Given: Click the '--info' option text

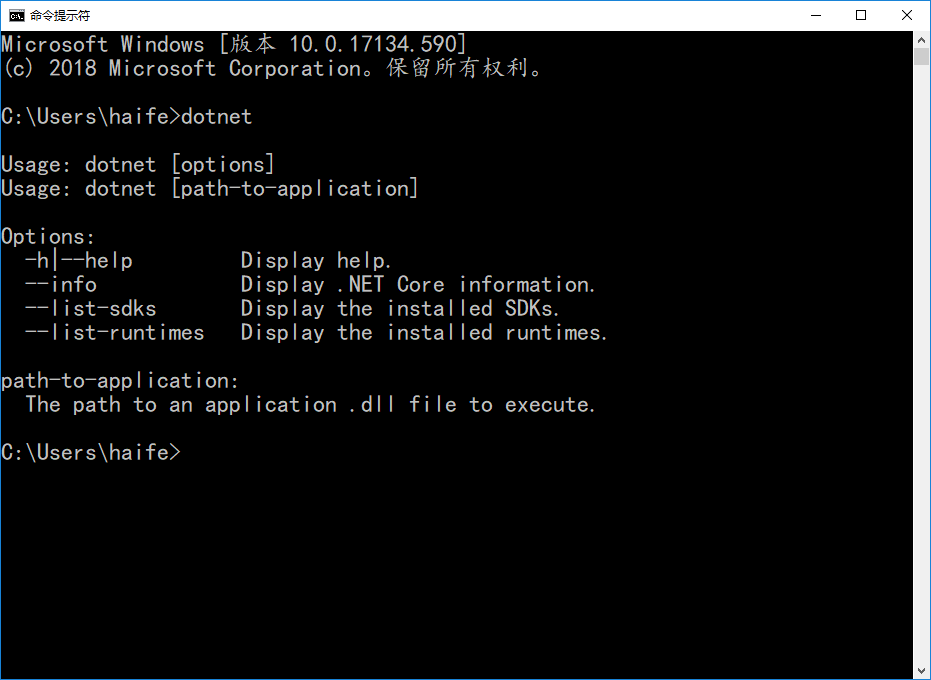Looking at the screenshot, I should coord(61,285).
